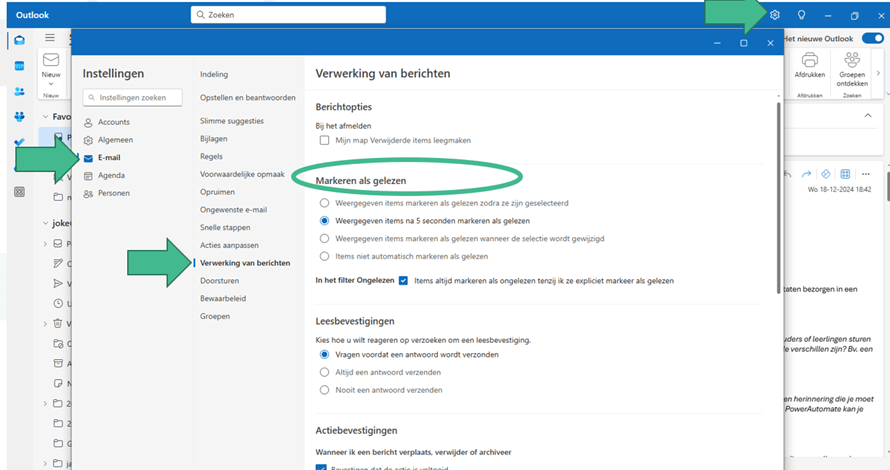The height and width of the screenshot is (470, 890).
Task: Select Altijd een antwoord verzenden
Action: click(x=324, y=372)
